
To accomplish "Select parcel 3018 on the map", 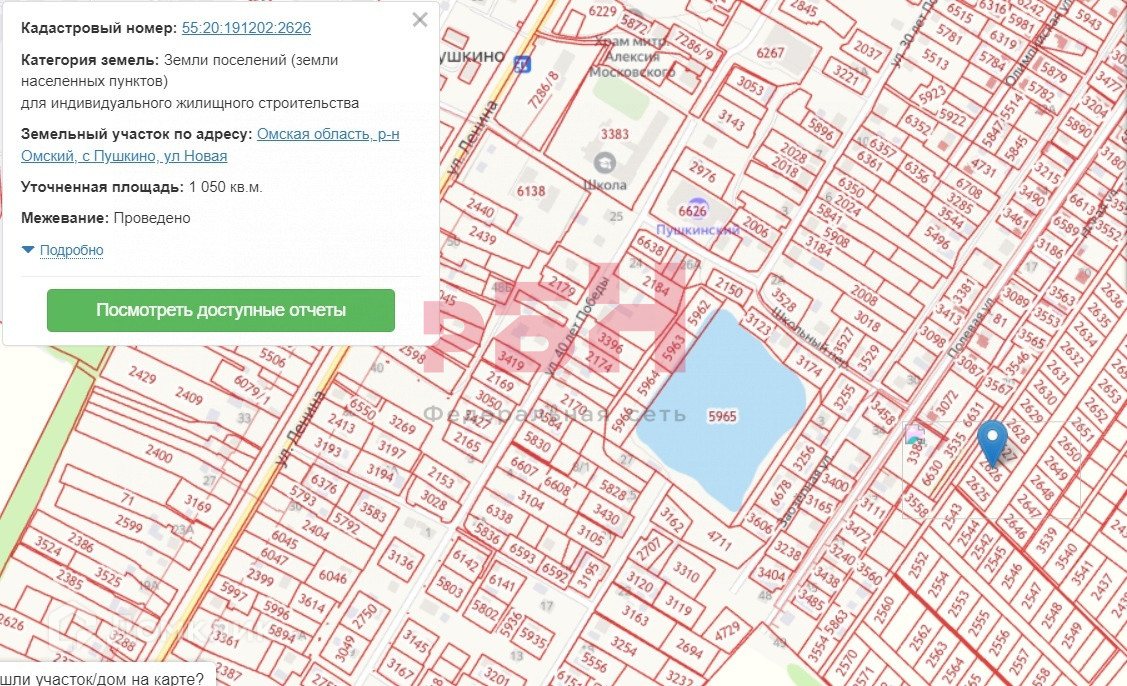I will 867,320.
